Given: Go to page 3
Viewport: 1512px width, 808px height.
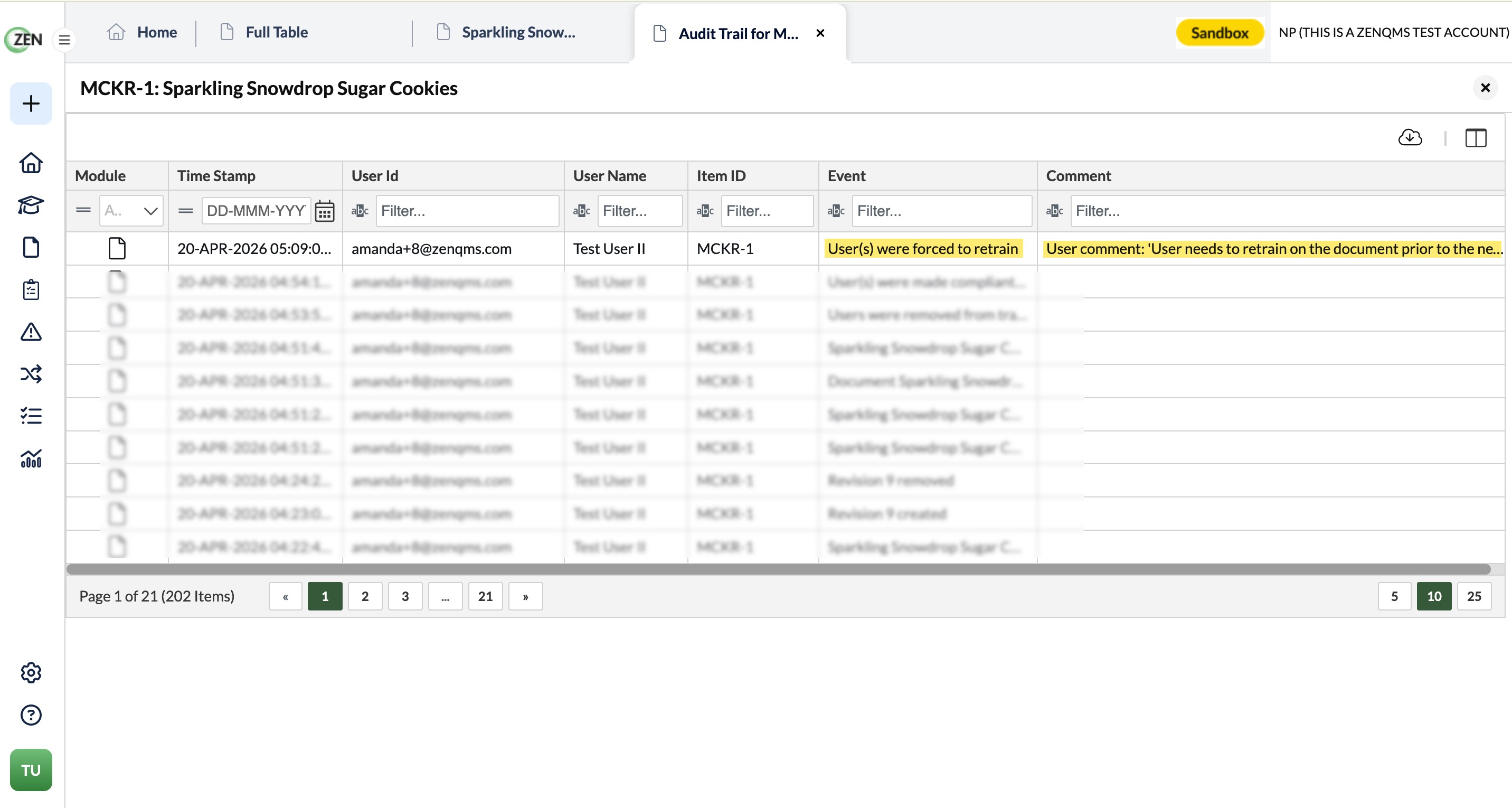Looking at the screenshot, I should (405, 597).
